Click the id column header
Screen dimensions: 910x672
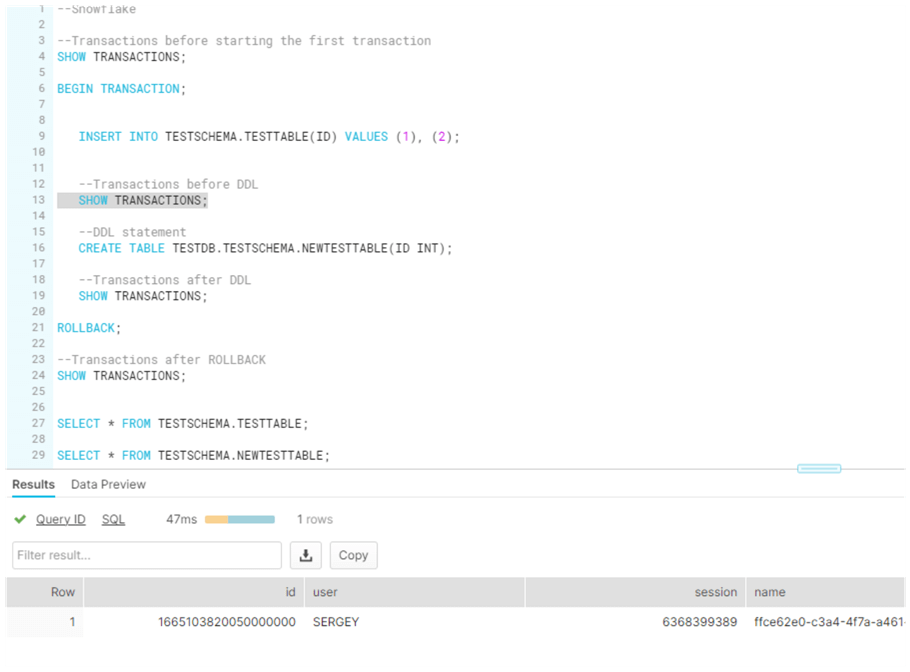click(290, 591)
